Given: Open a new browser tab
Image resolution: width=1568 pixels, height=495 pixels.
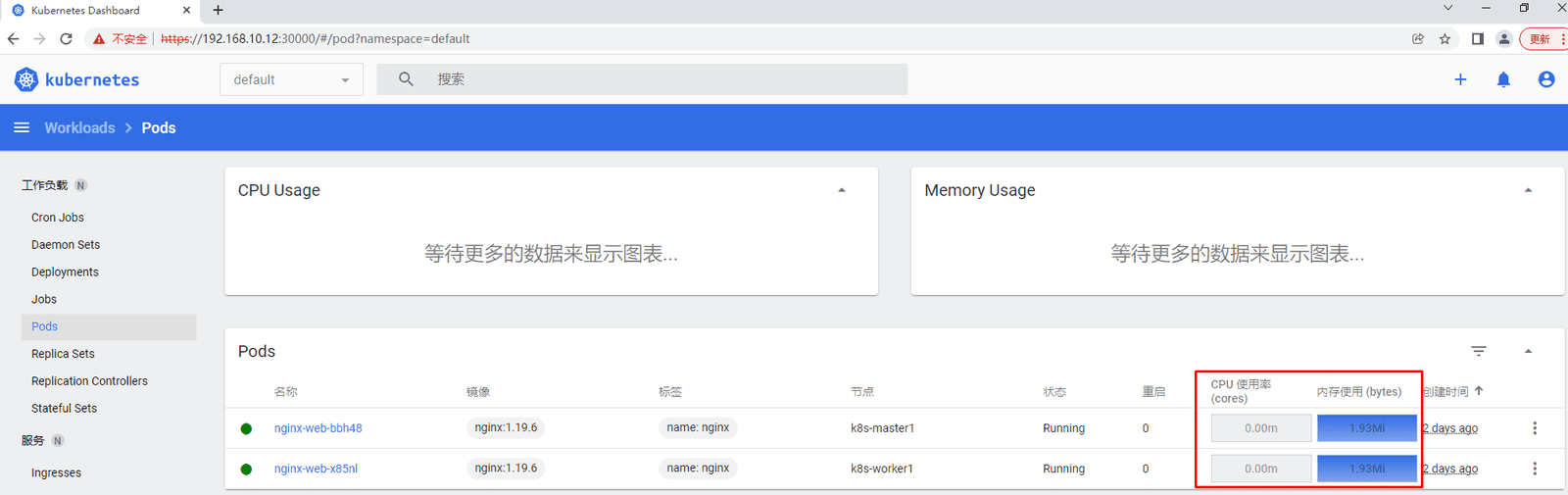Looking at the screenshot, I should [x=218, y=10].
